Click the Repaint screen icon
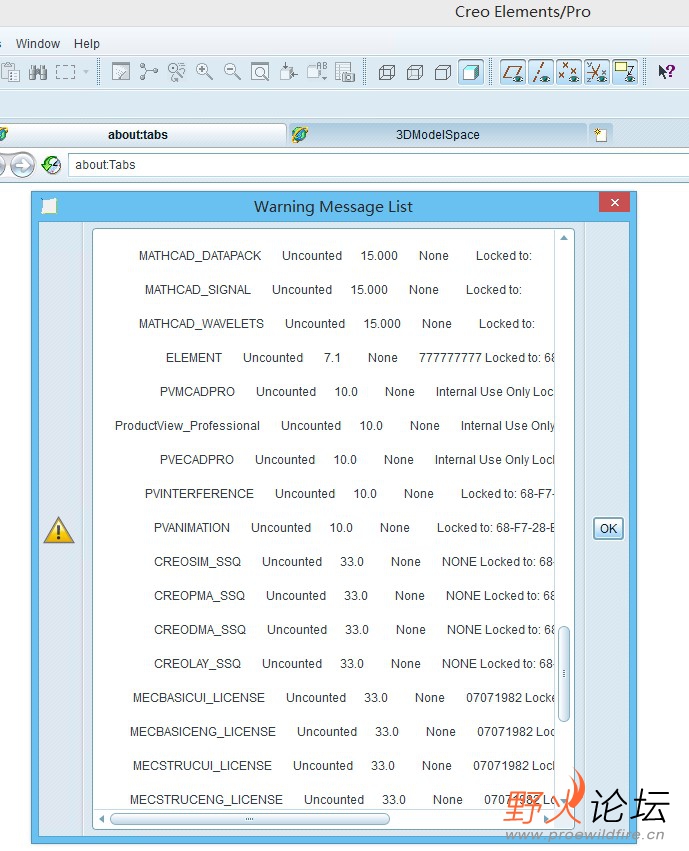 click(120, 72)
